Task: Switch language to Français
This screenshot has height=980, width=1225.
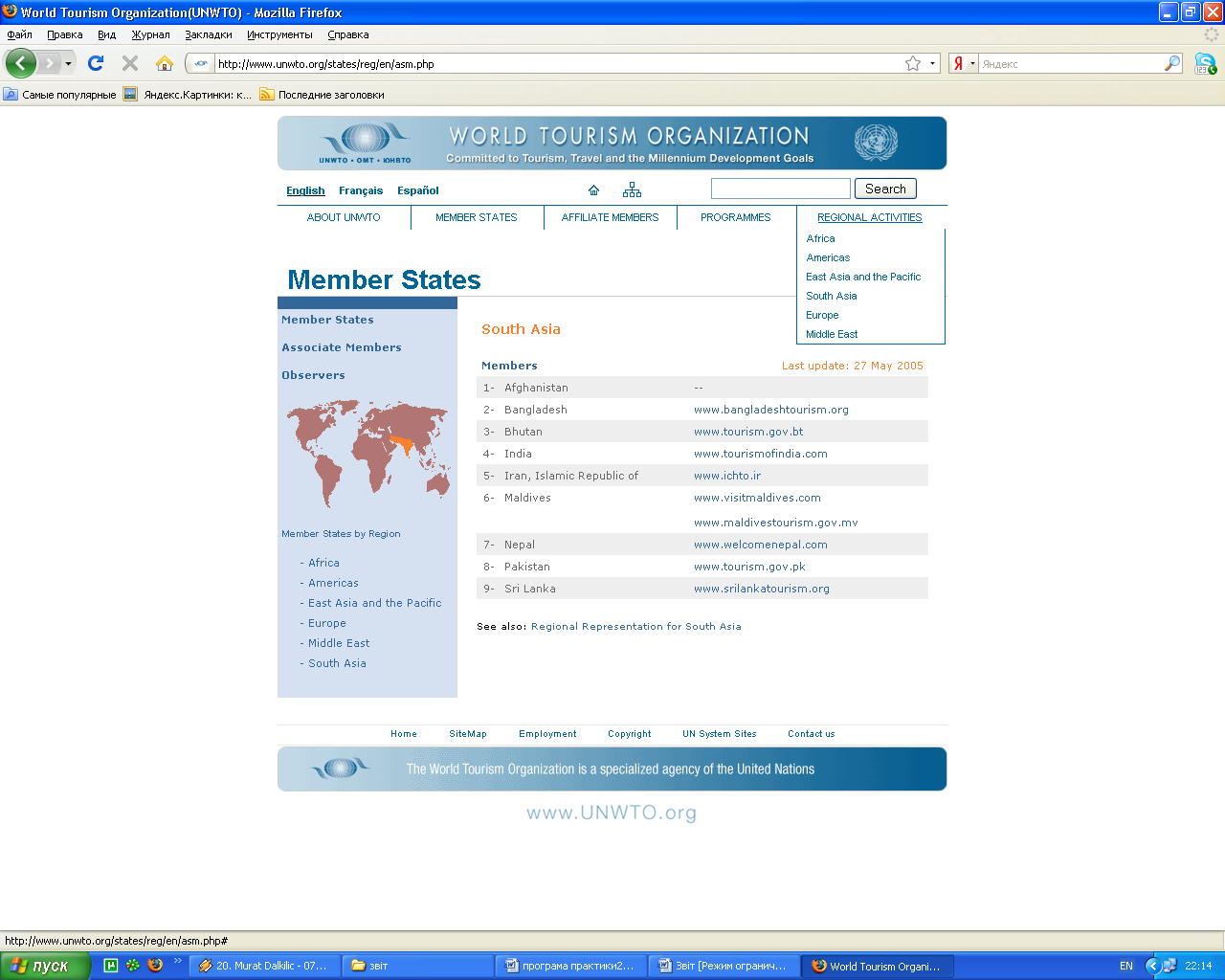Action: pos(361,190)
